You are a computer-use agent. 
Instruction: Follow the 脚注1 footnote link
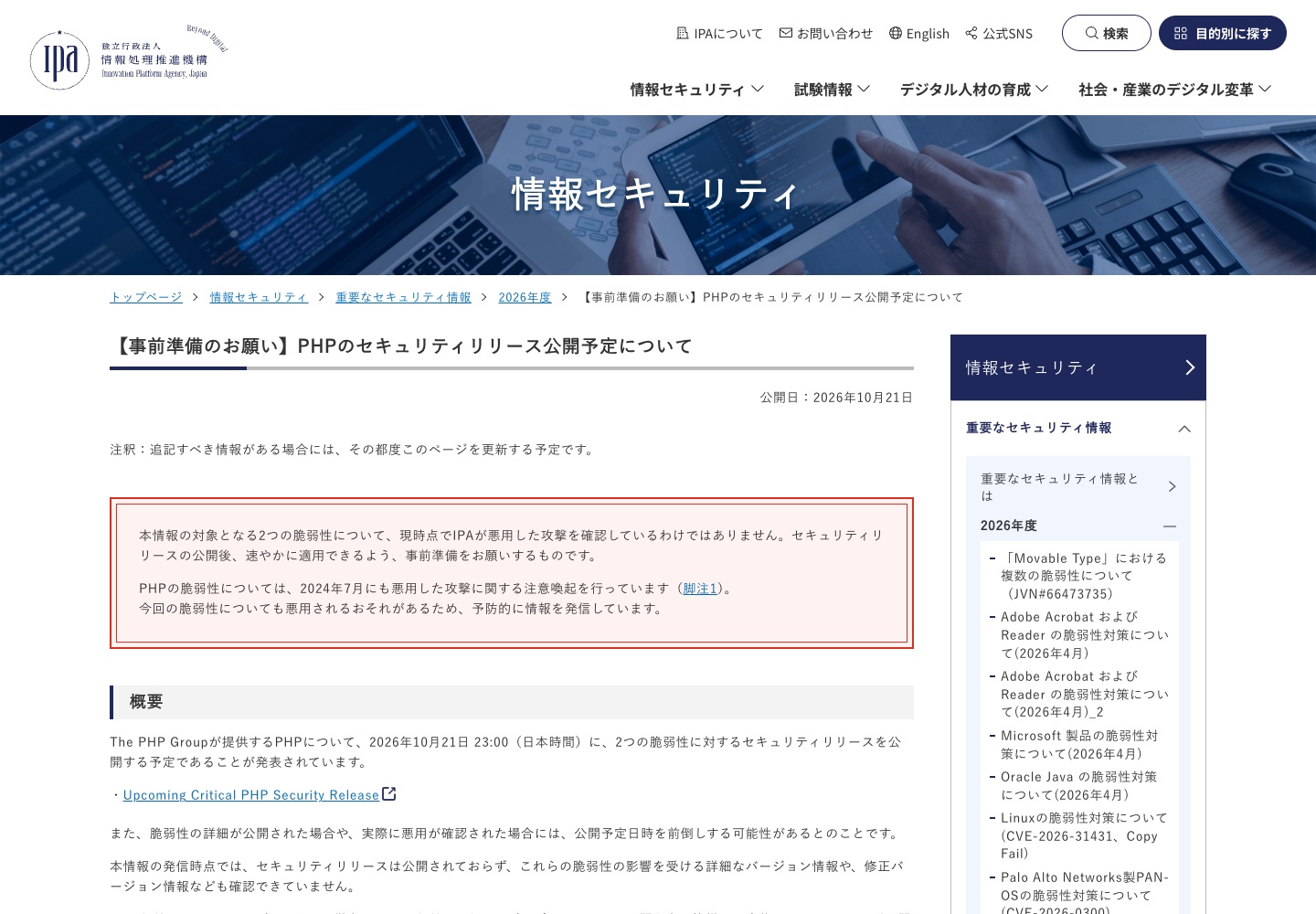[700, 589]
